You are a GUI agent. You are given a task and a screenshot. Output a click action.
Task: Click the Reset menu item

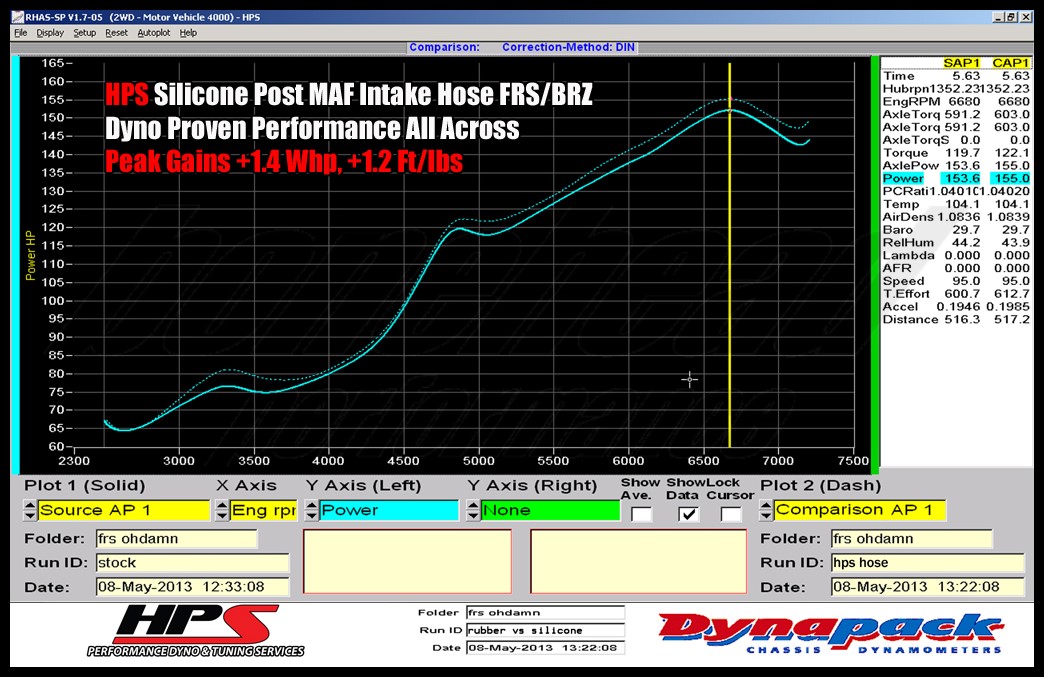pos(117,33)
